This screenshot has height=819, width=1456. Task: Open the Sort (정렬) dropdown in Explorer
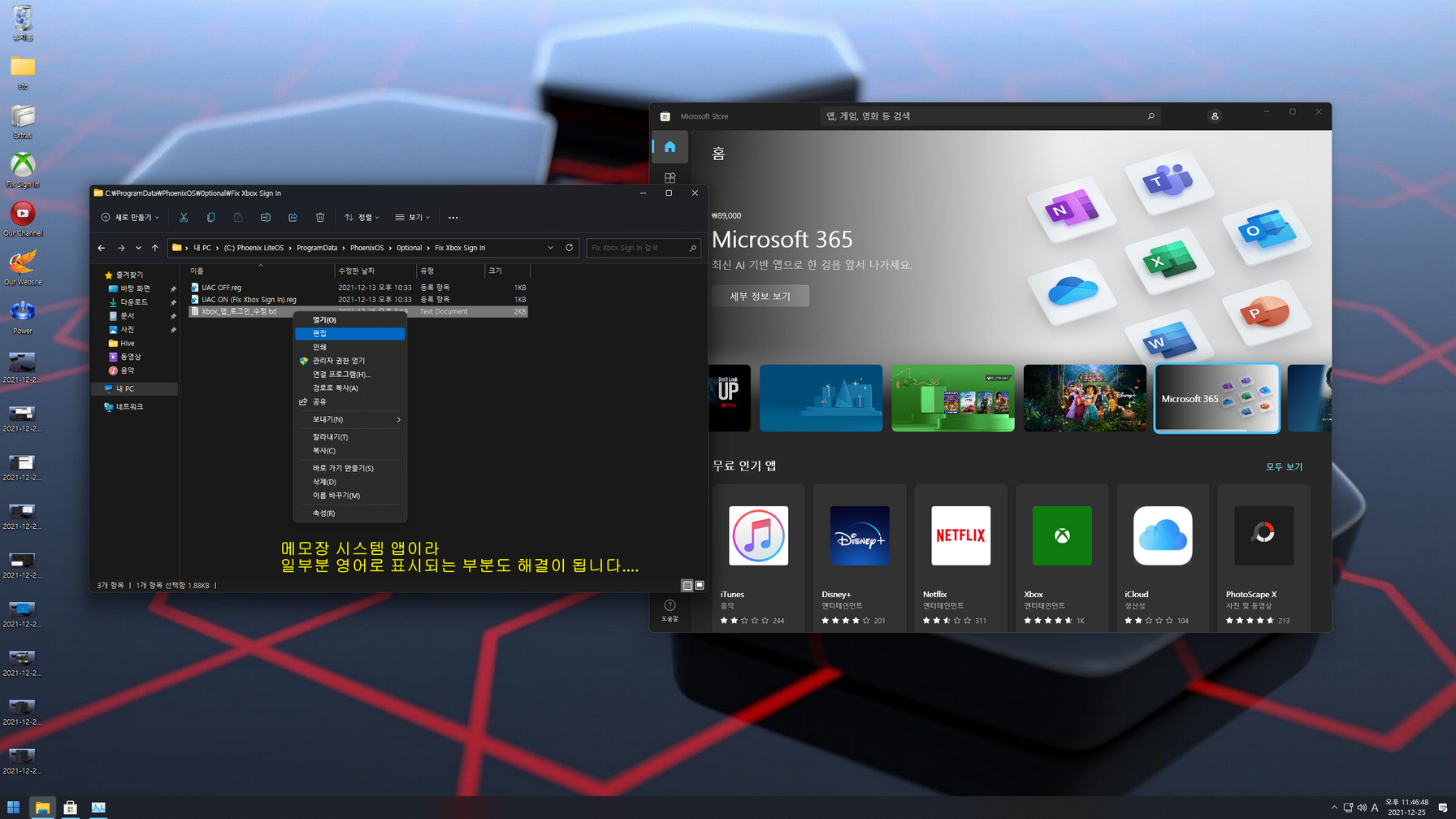point(362,218)
